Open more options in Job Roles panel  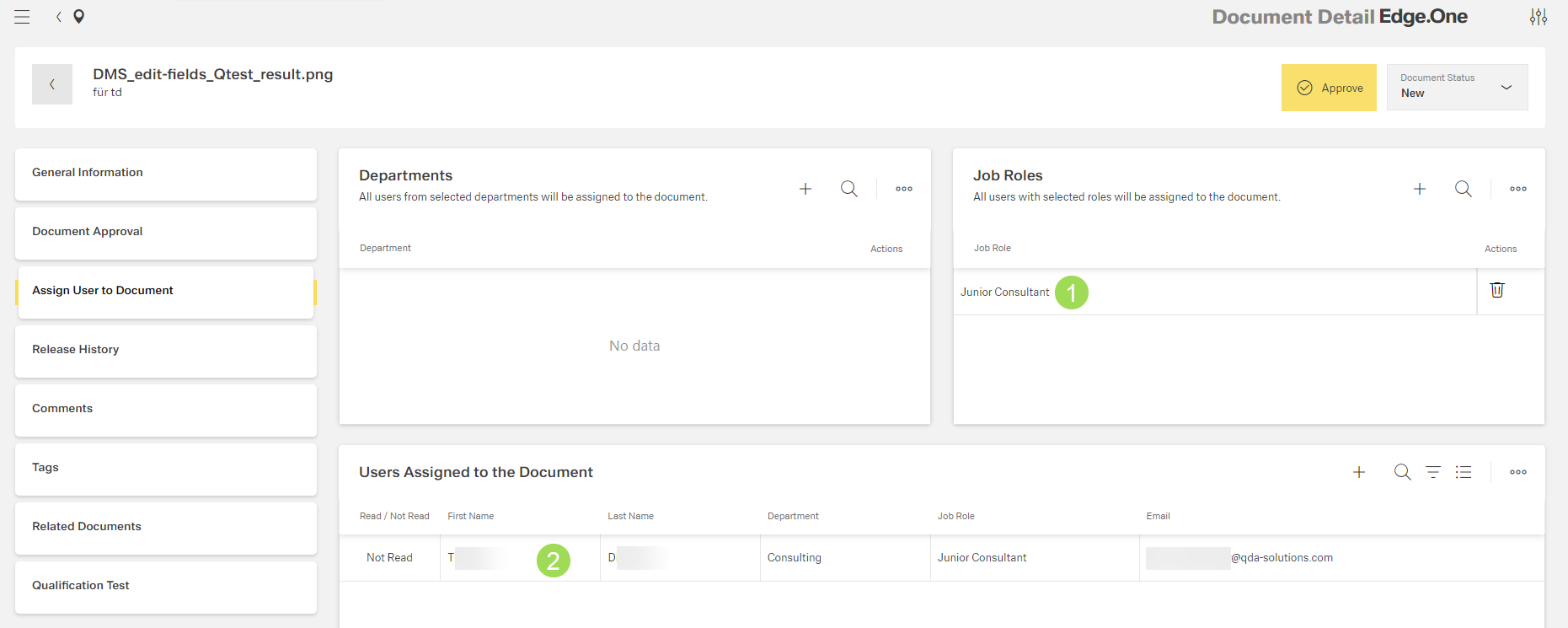pyautogui.click(x=1518, y=189)
